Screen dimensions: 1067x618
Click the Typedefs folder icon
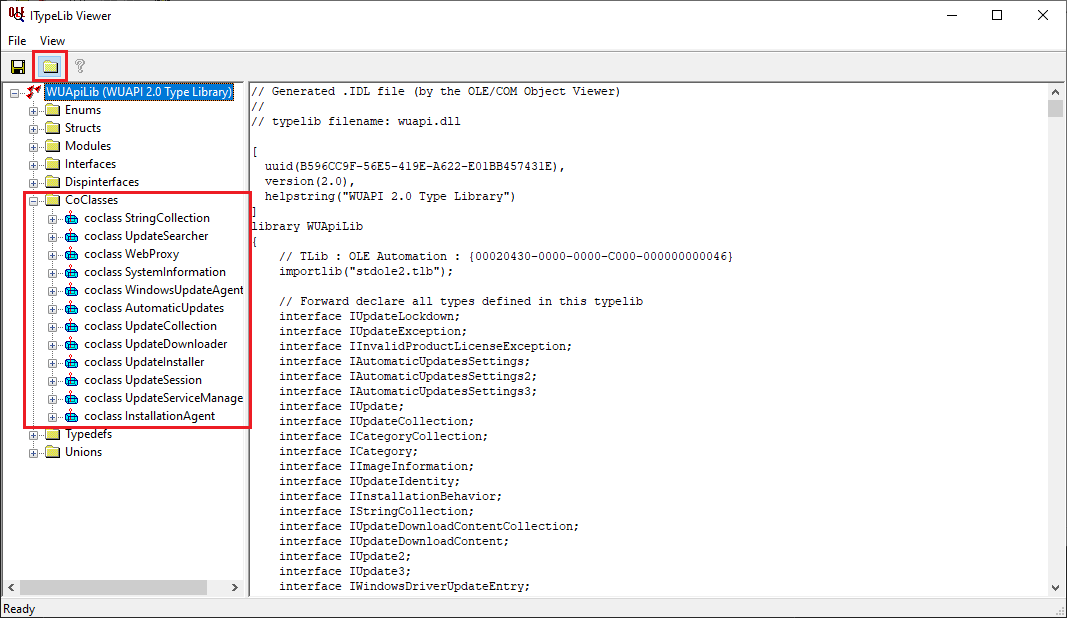[x=53, y=434]
